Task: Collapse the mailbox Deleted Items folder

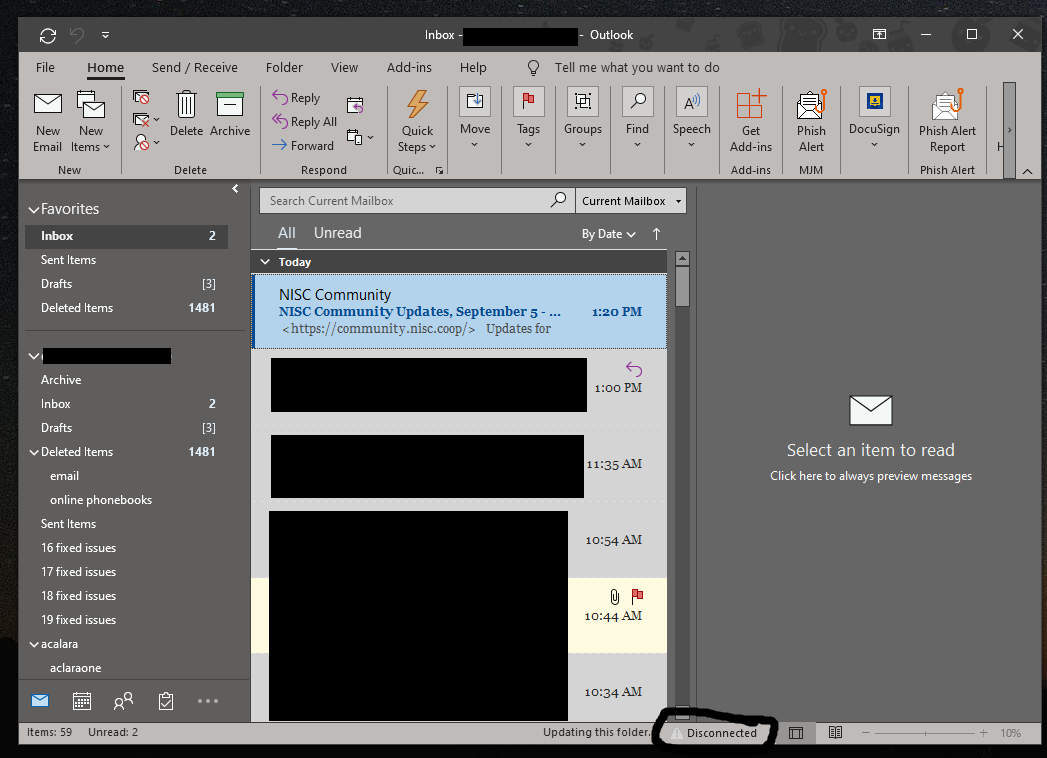Action: 33,452
